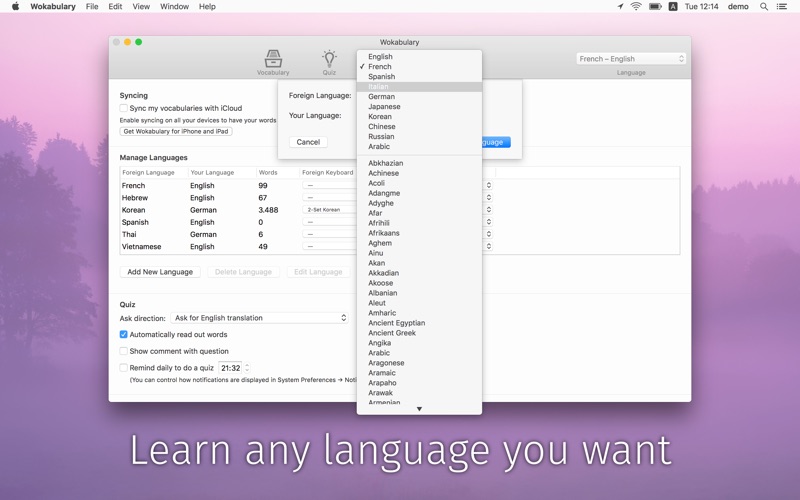The image size is (800, 500).
Task: Open the Korean row's right-hand popup arrows
Action: click(488, 210)
